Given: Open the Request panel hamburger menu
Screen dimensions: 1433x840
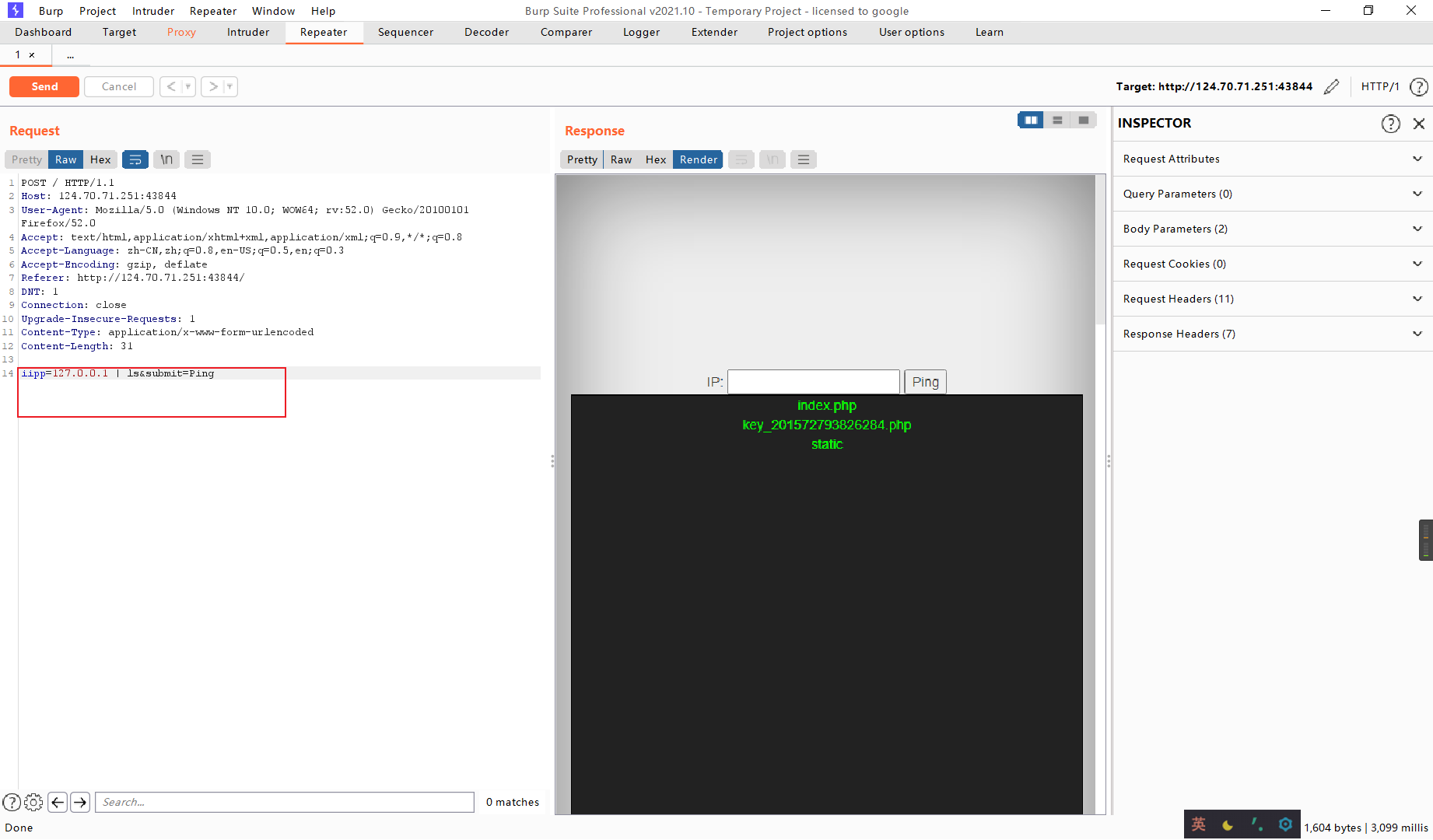Looking at the screenshot, I should point(197,159).
